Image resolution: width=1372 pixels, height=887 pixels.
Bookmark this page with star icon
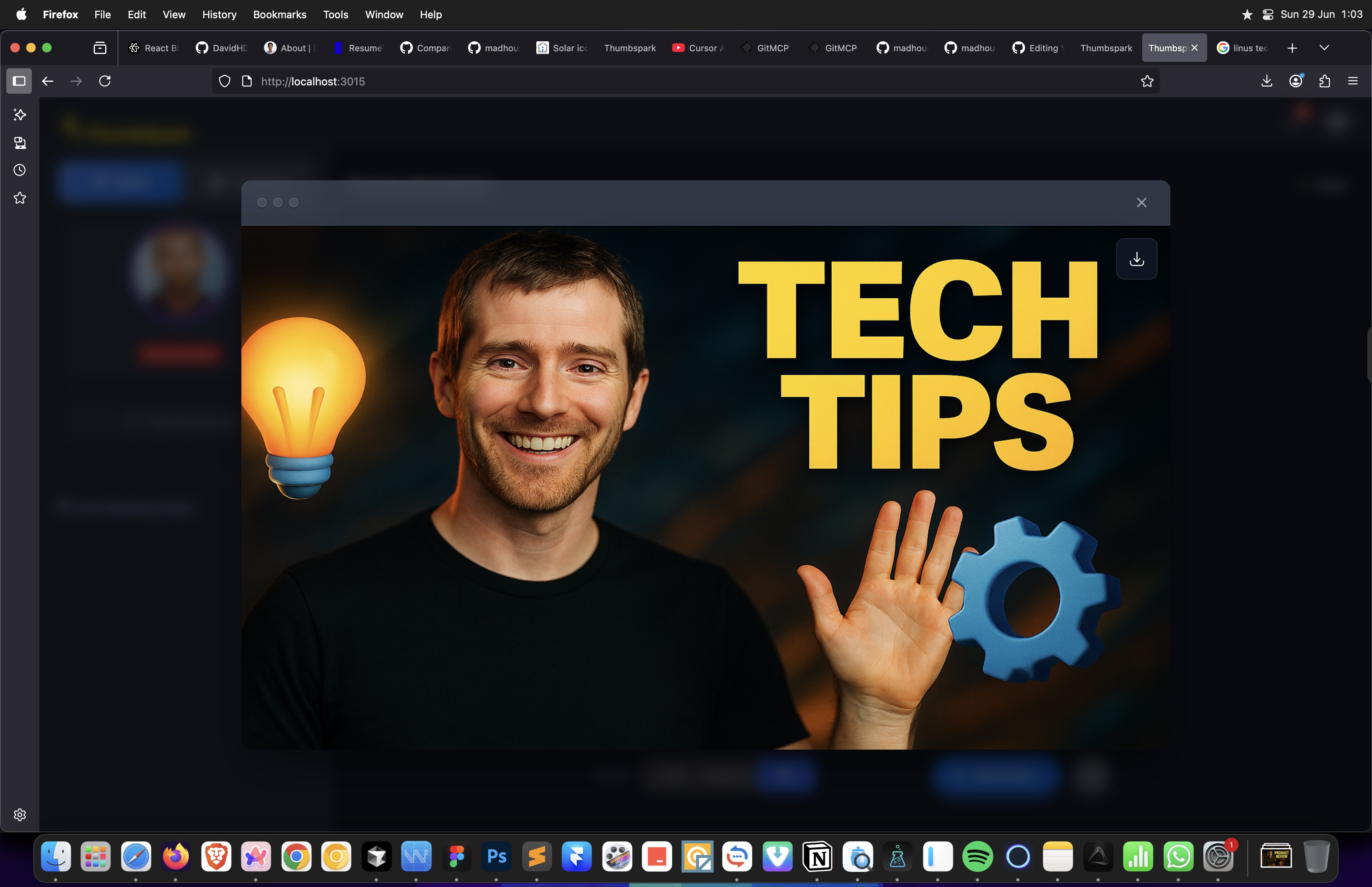1147,81
